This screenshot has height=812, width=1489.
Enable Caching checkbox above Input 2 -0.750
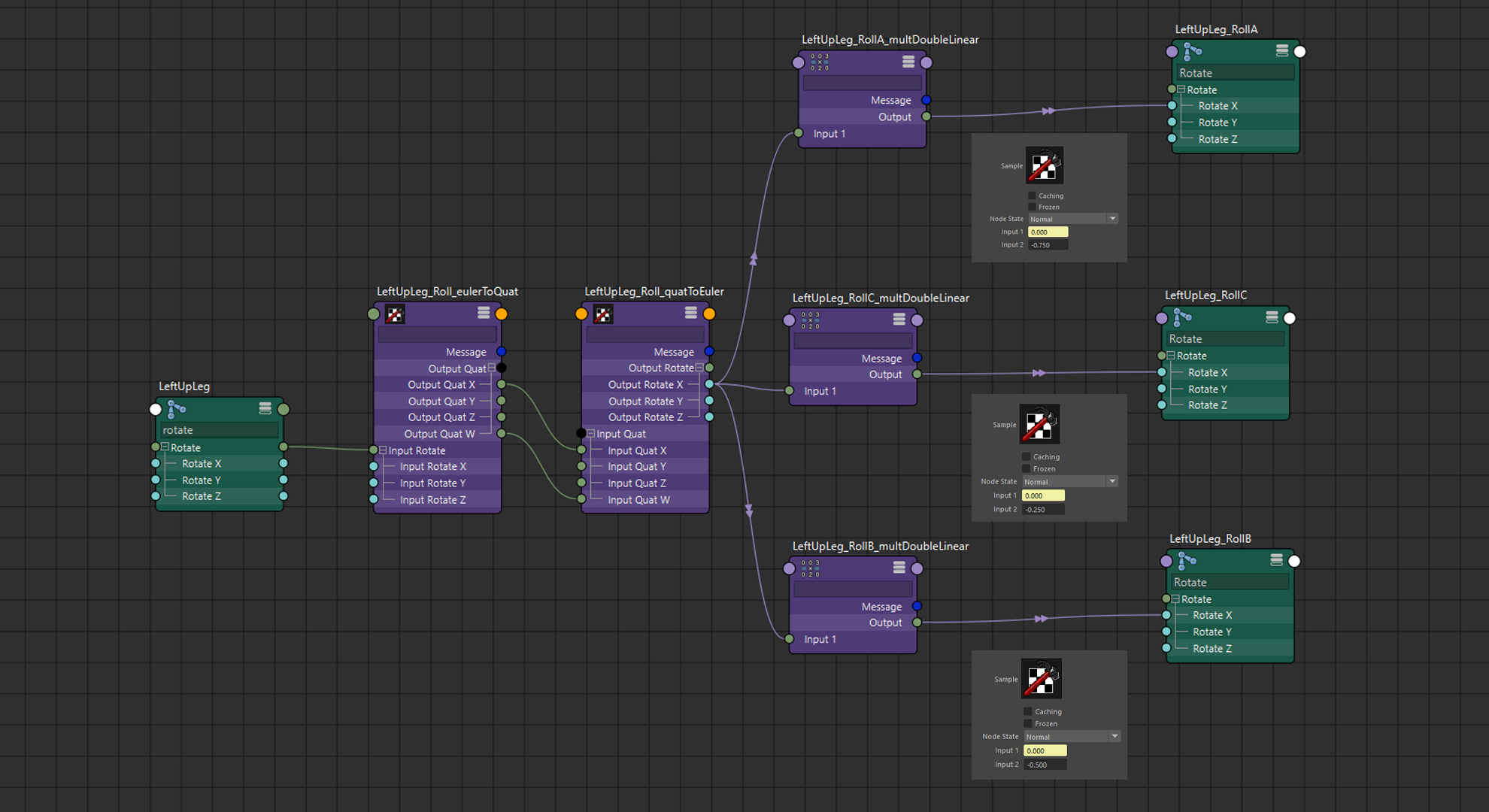click(1033, 195)
